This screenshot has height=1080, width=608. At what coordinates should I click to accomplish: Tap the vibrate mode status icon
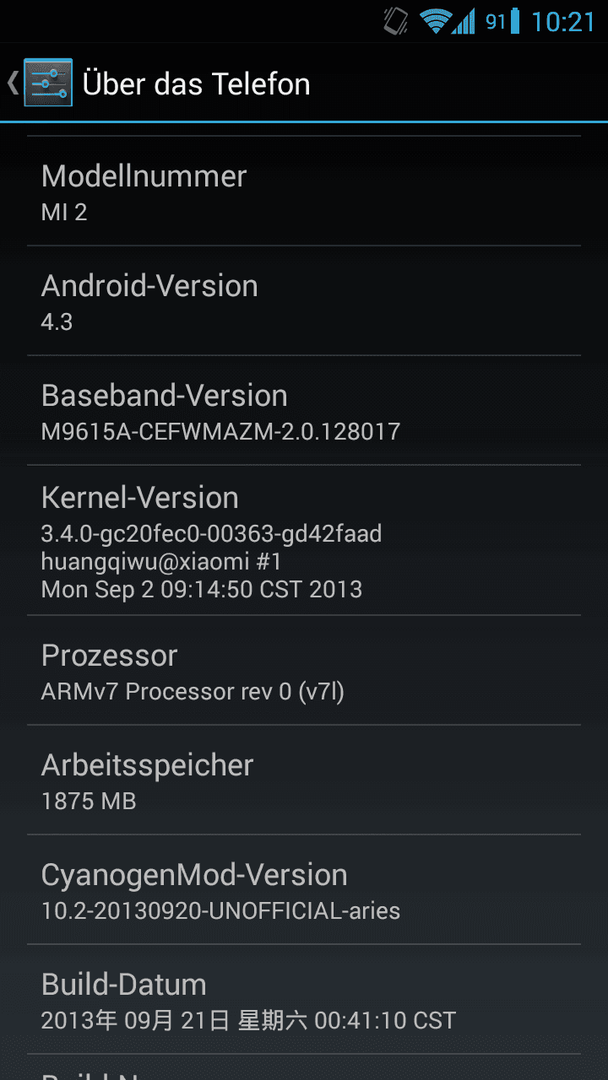coord(395,21)
